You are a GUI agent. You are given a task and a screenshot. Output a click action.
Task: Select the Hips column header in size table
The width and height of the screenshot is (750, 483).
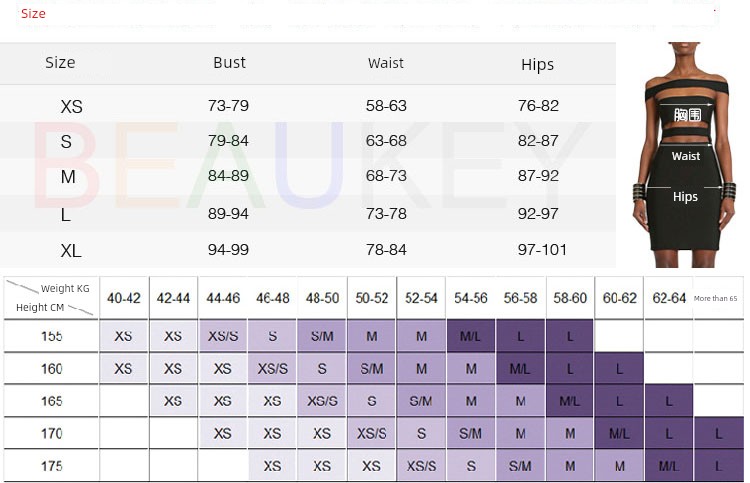537,65
